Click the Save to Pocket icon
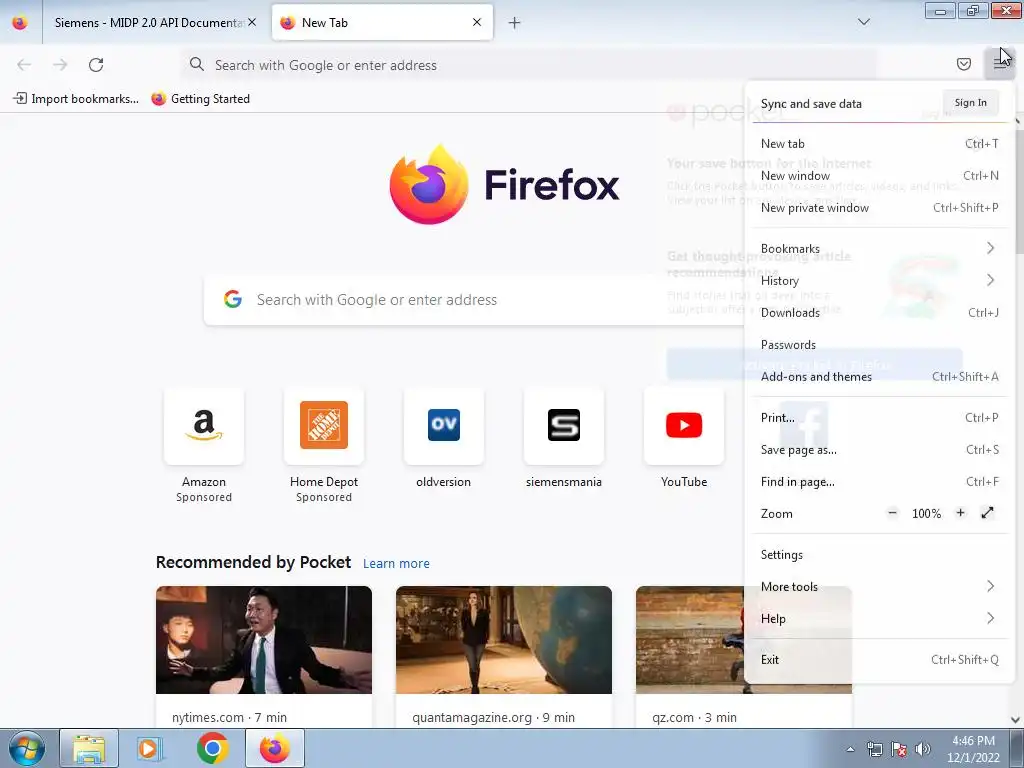 click(x=963, y=64)
